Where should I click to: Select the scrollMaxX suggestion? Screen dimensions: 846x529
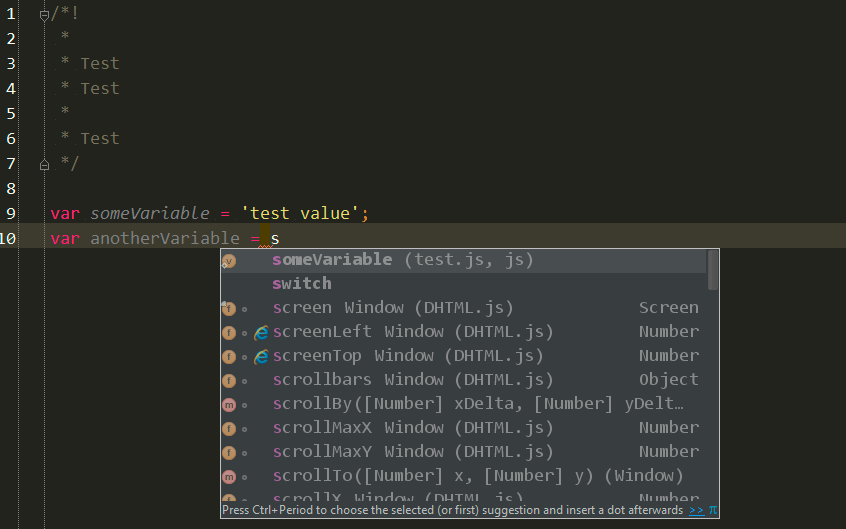click(x=463, y=428)
